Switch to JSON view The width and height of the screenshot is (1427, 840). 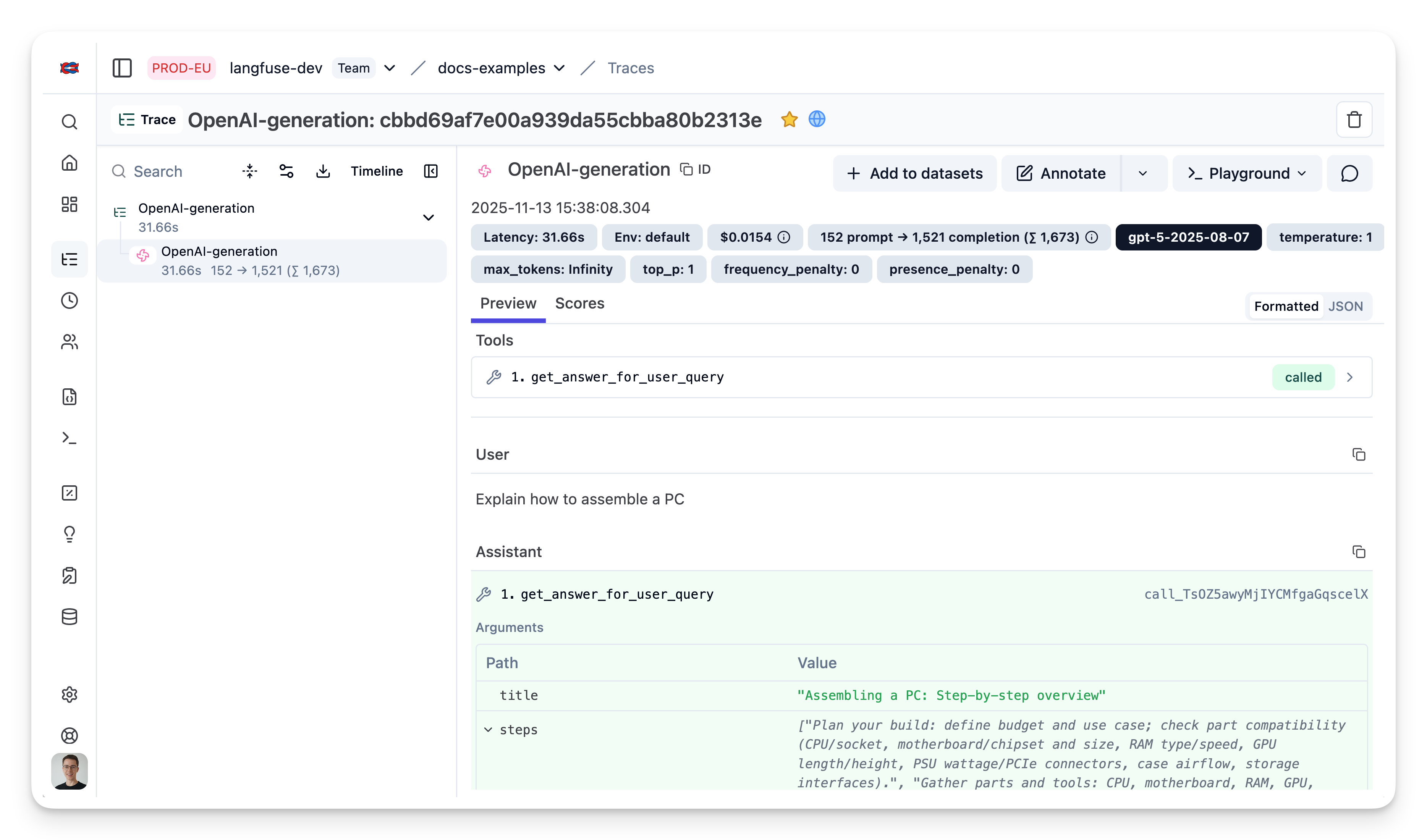tap(1346, 306)
